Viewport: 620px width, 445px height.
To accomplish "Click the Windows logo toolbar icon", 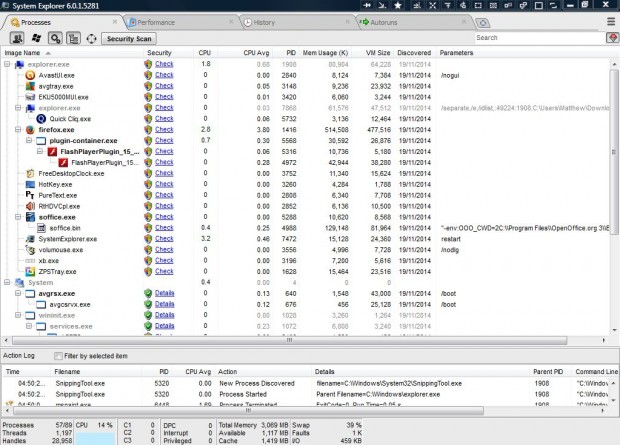I will pos(36,38).
